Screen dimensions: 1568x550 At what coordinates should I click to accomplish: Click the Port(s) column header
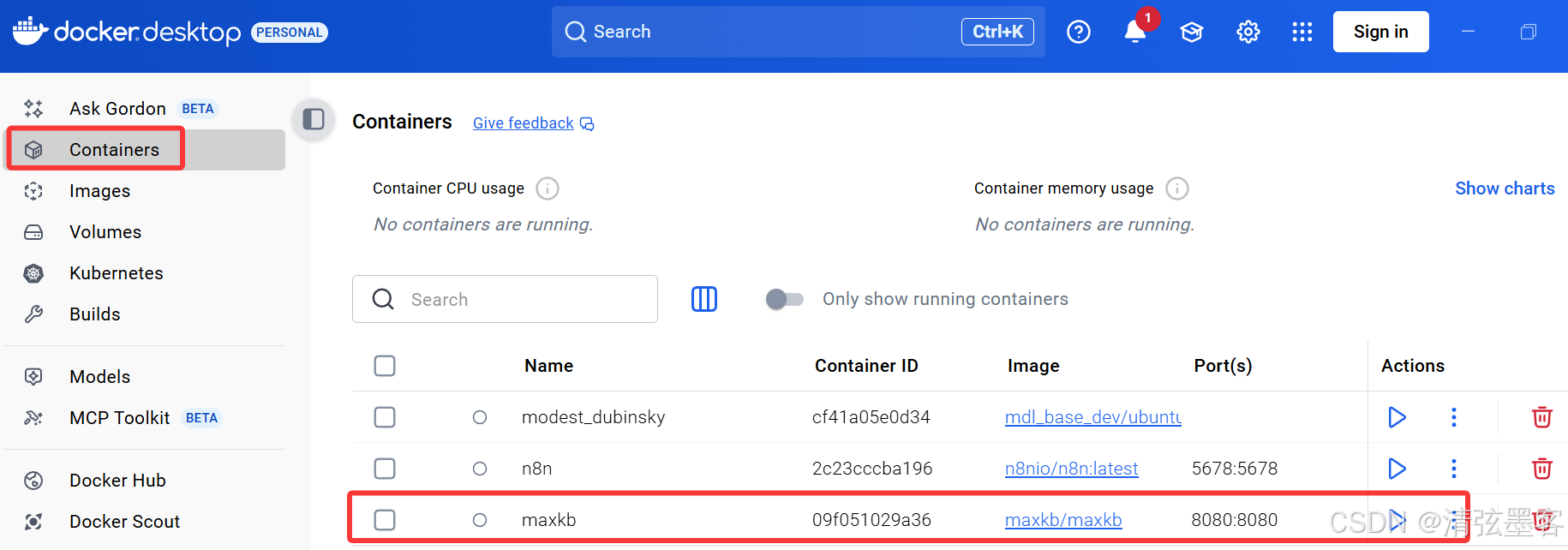tap(1223, 366)
